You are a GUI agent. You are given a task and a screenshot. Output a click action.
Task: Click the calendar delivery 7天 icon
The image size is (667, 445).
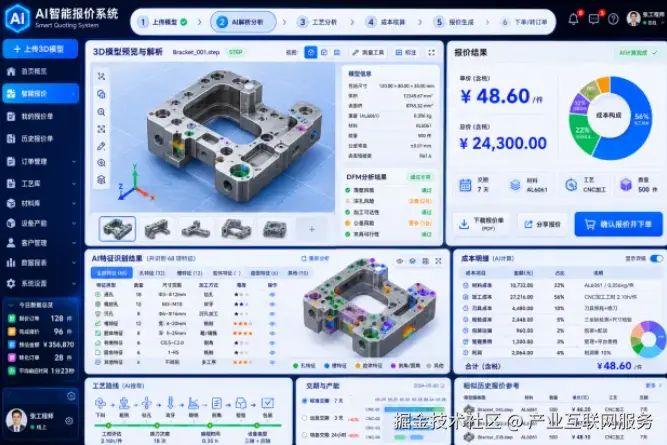465,185
